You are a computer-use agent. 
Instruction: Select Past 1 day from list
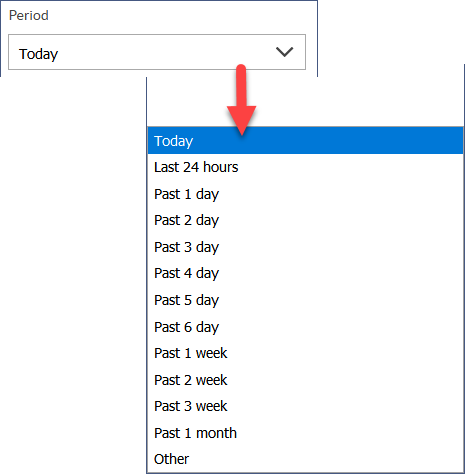pos(305,194)
